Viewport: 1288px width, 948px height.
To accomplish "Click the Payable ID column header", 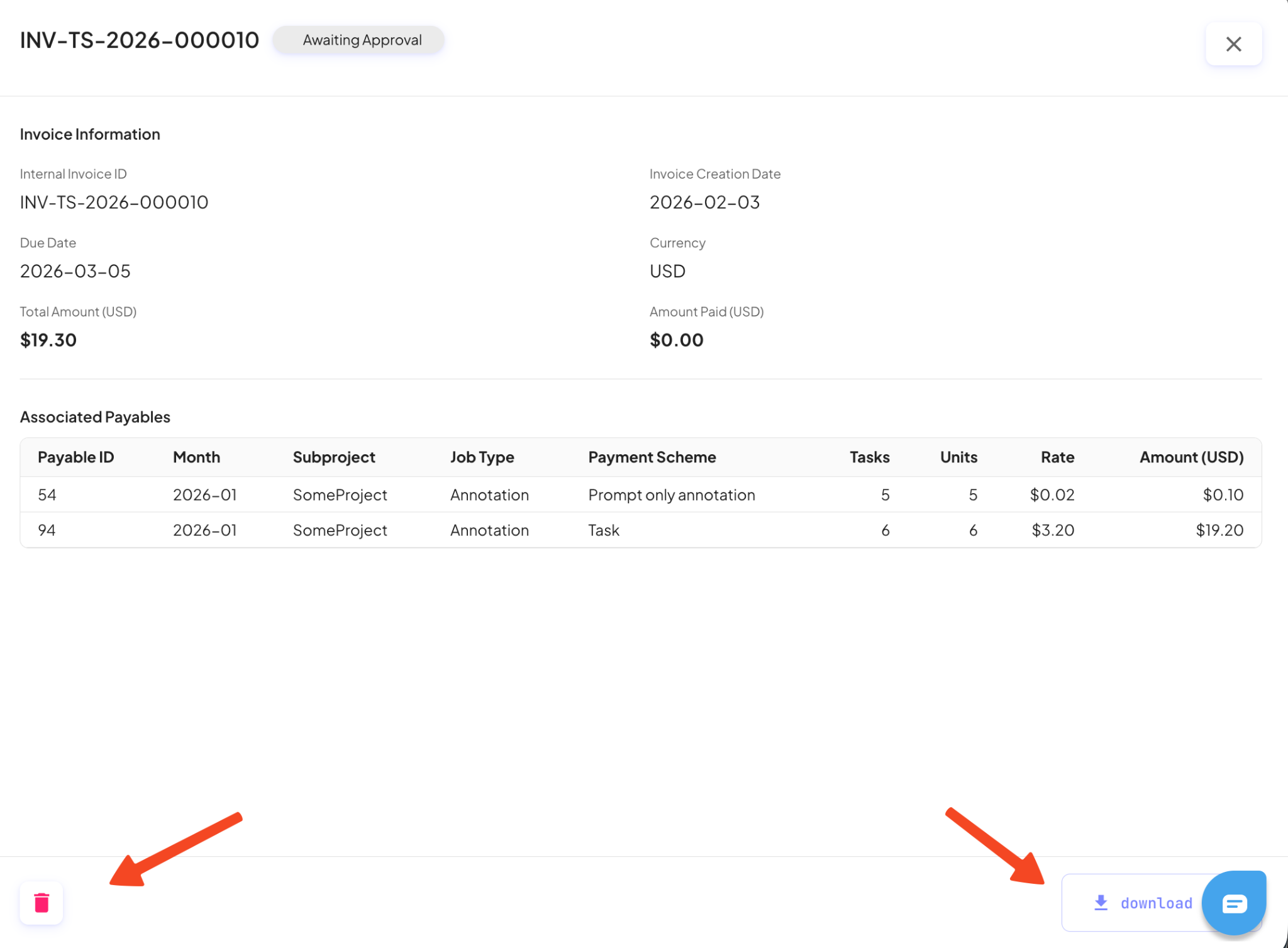I will (76, 457).
